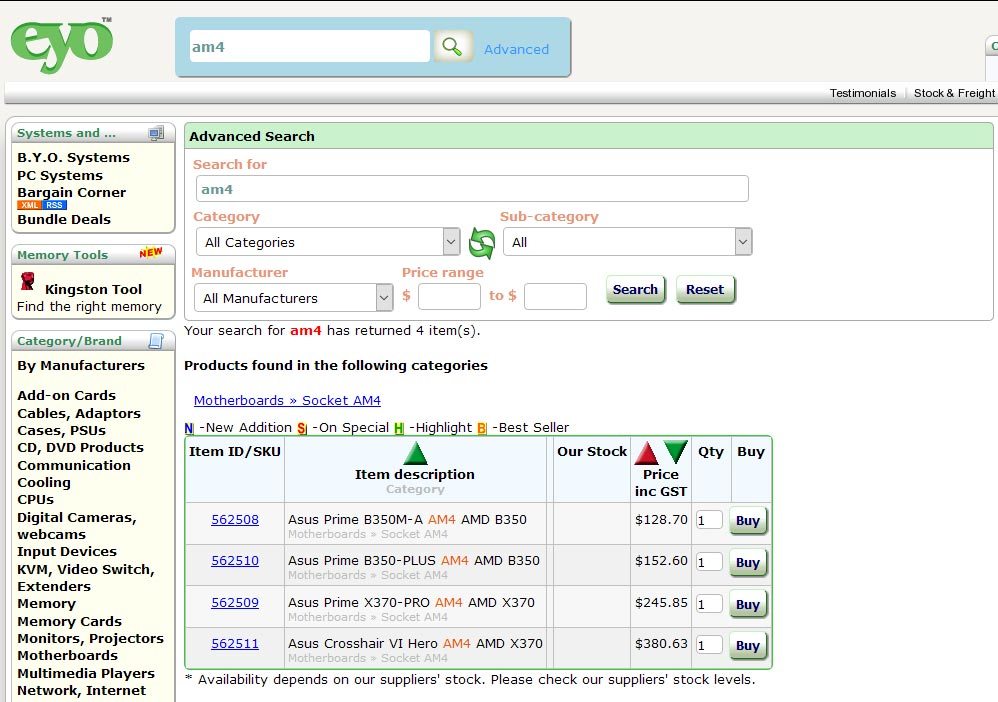Screen dimensions: 998x702
Task: Click the Reset button
Action: [705, 290]
